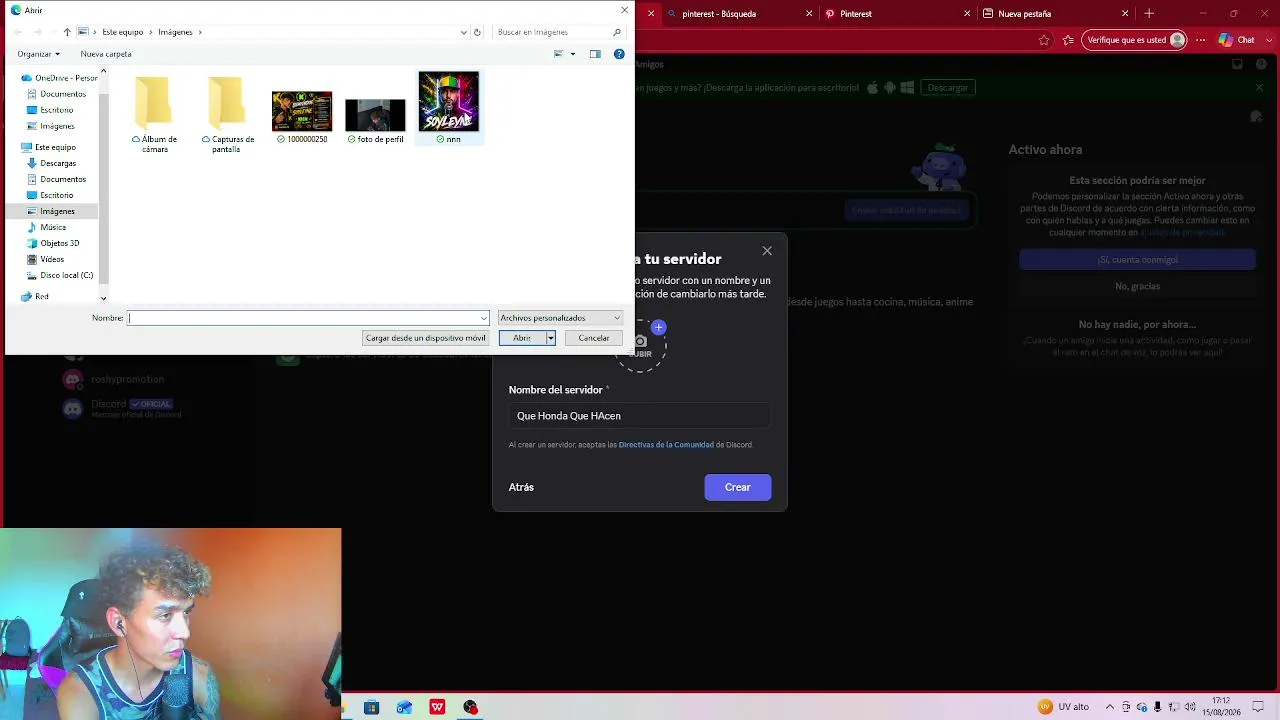Dismiss the Discord download banner
This screenshot has width=1280, height=720.
pyautogui.click(x=1259, y=87)
